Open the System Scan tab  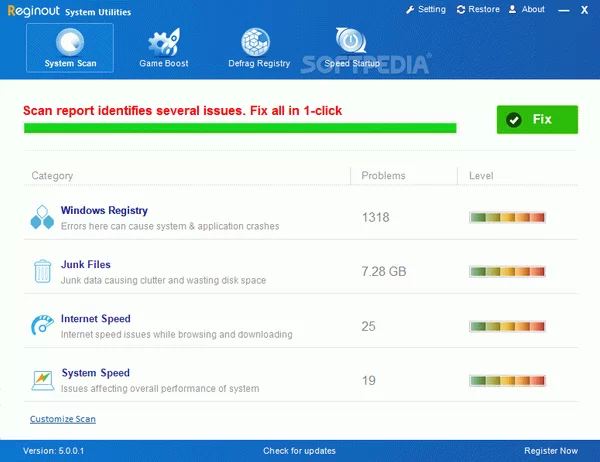point(69,48)
